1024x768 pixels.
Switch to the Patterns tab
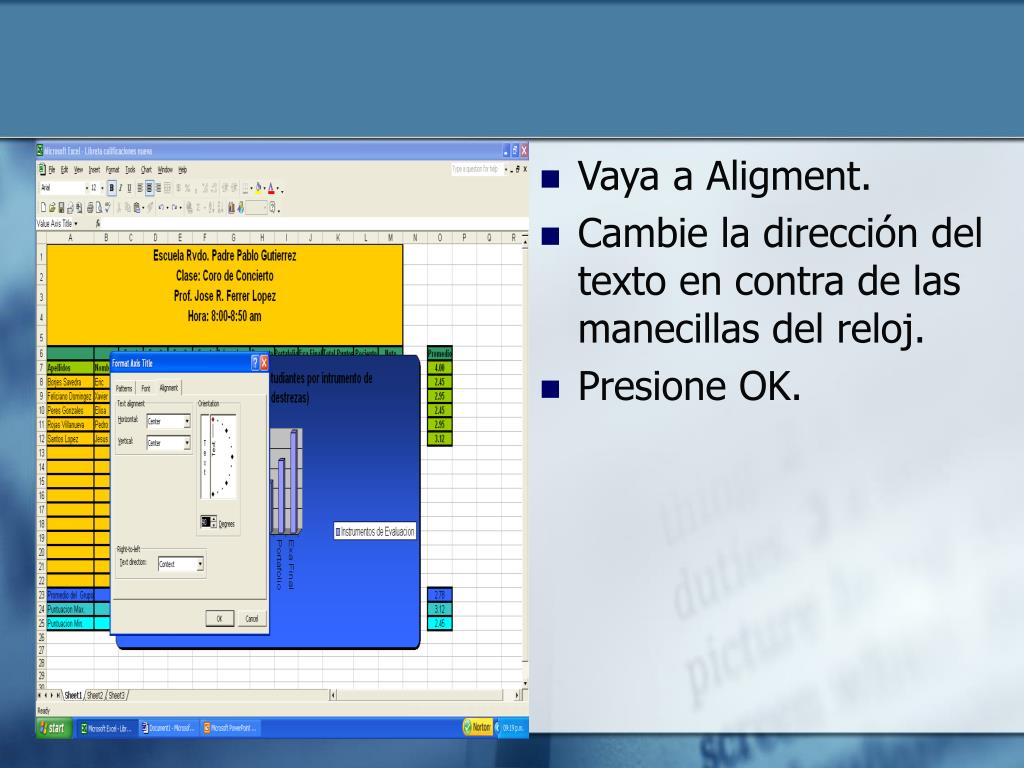pyautogui.click(x=124, y=388)
